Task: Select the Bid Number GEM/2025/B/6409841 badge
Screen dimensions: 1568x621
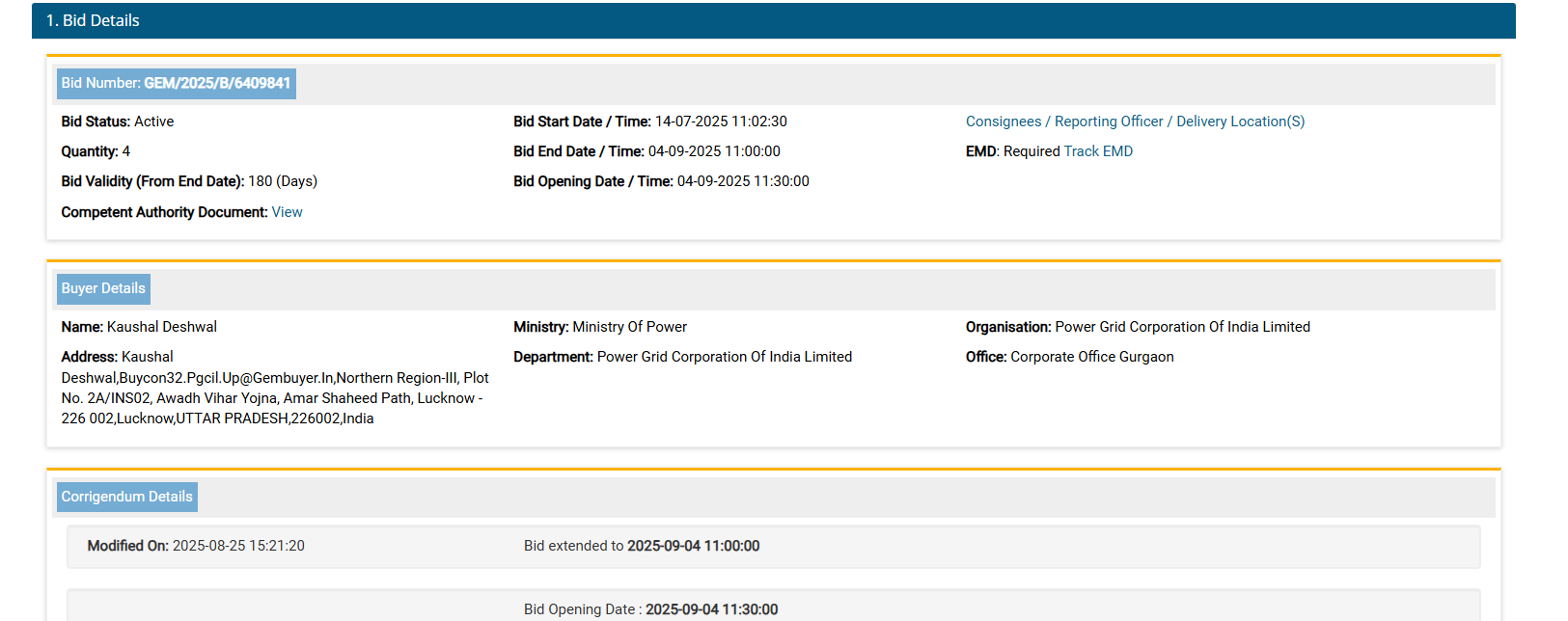Action: pyautogui.click(x=176, y=84)
